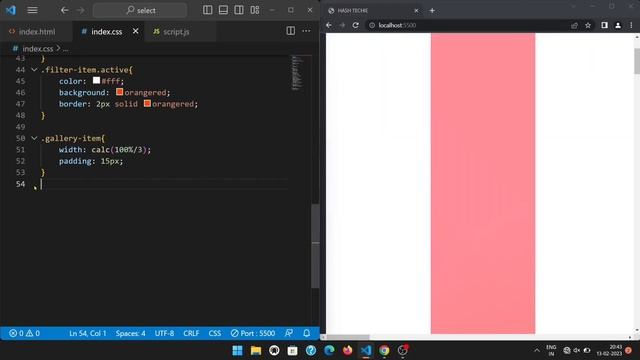Change end of line sequence CRLF
The width and height of the screenshot is (640, 360).
coord(191,333)
